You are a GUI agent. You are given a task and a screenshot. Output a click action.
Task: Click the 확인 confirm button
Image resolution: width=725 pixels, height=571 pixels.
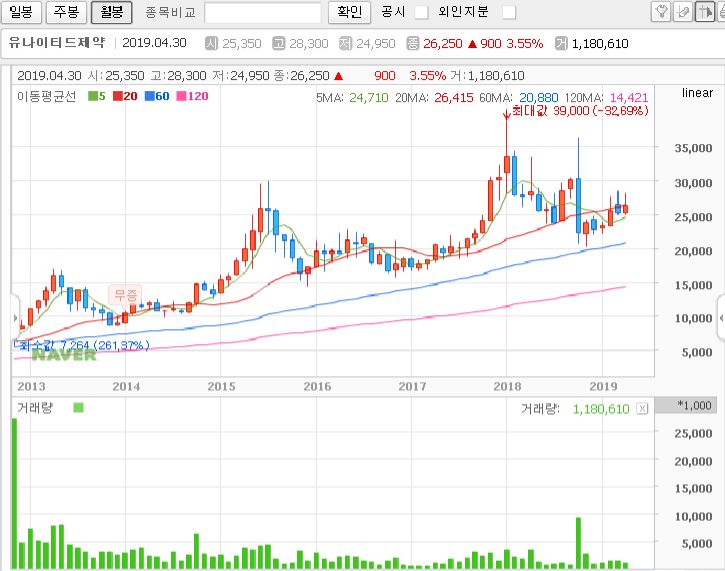349,12
